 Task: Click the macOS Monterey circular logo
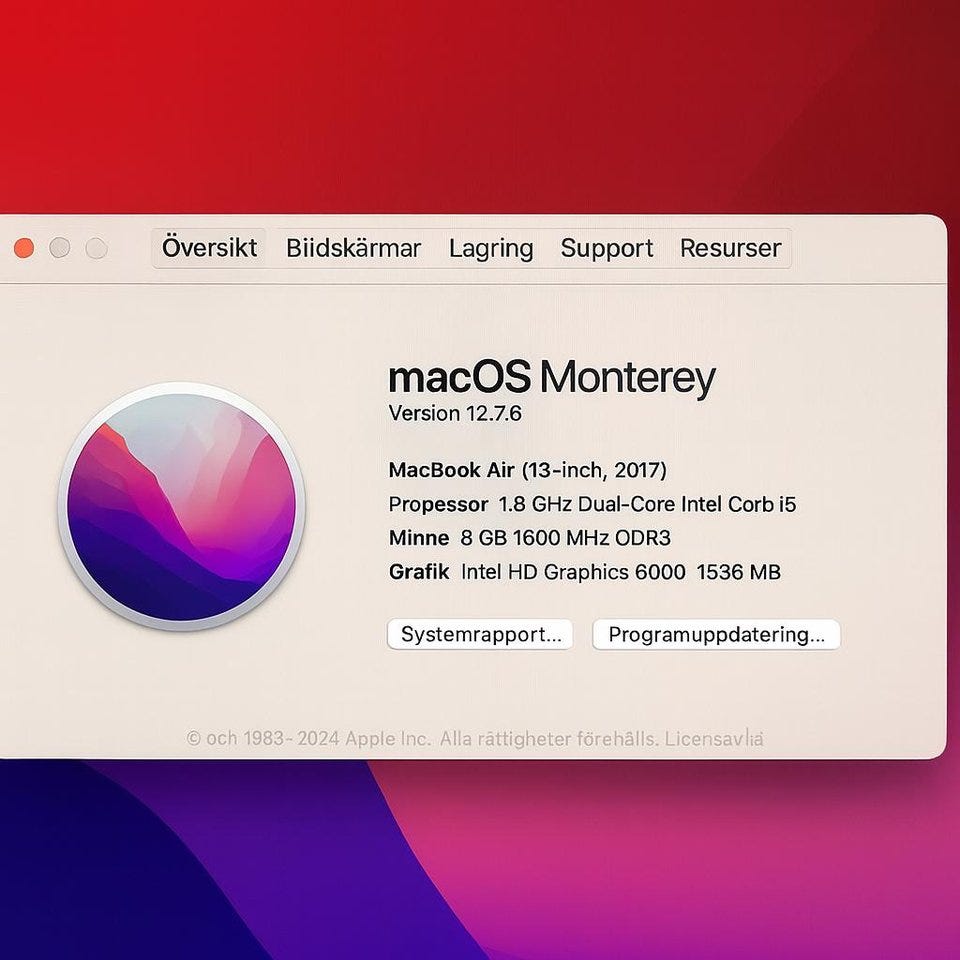click(x=182, y=506)
